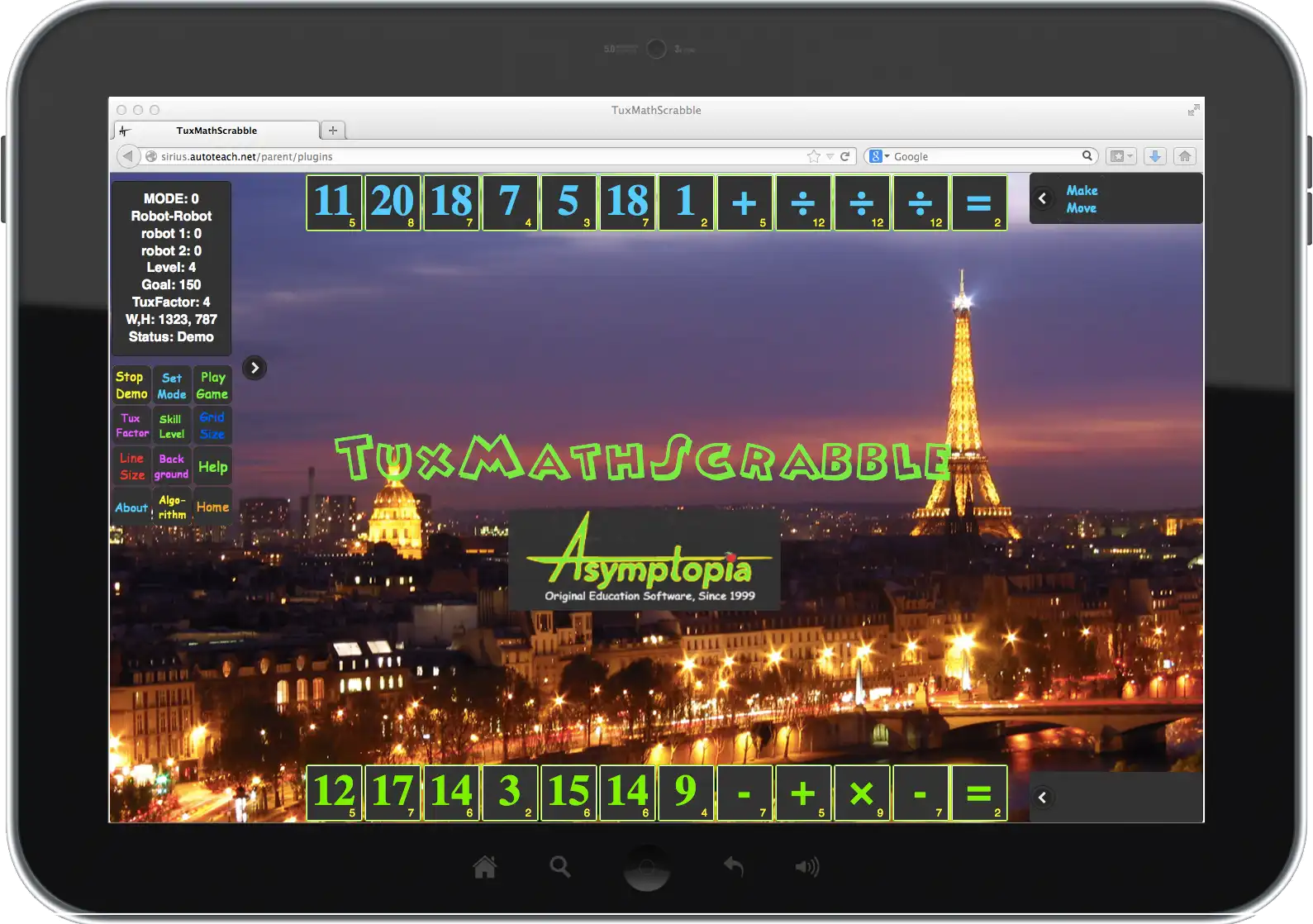
Task: Click the Asymptopia logo
Action: [645, 560]
